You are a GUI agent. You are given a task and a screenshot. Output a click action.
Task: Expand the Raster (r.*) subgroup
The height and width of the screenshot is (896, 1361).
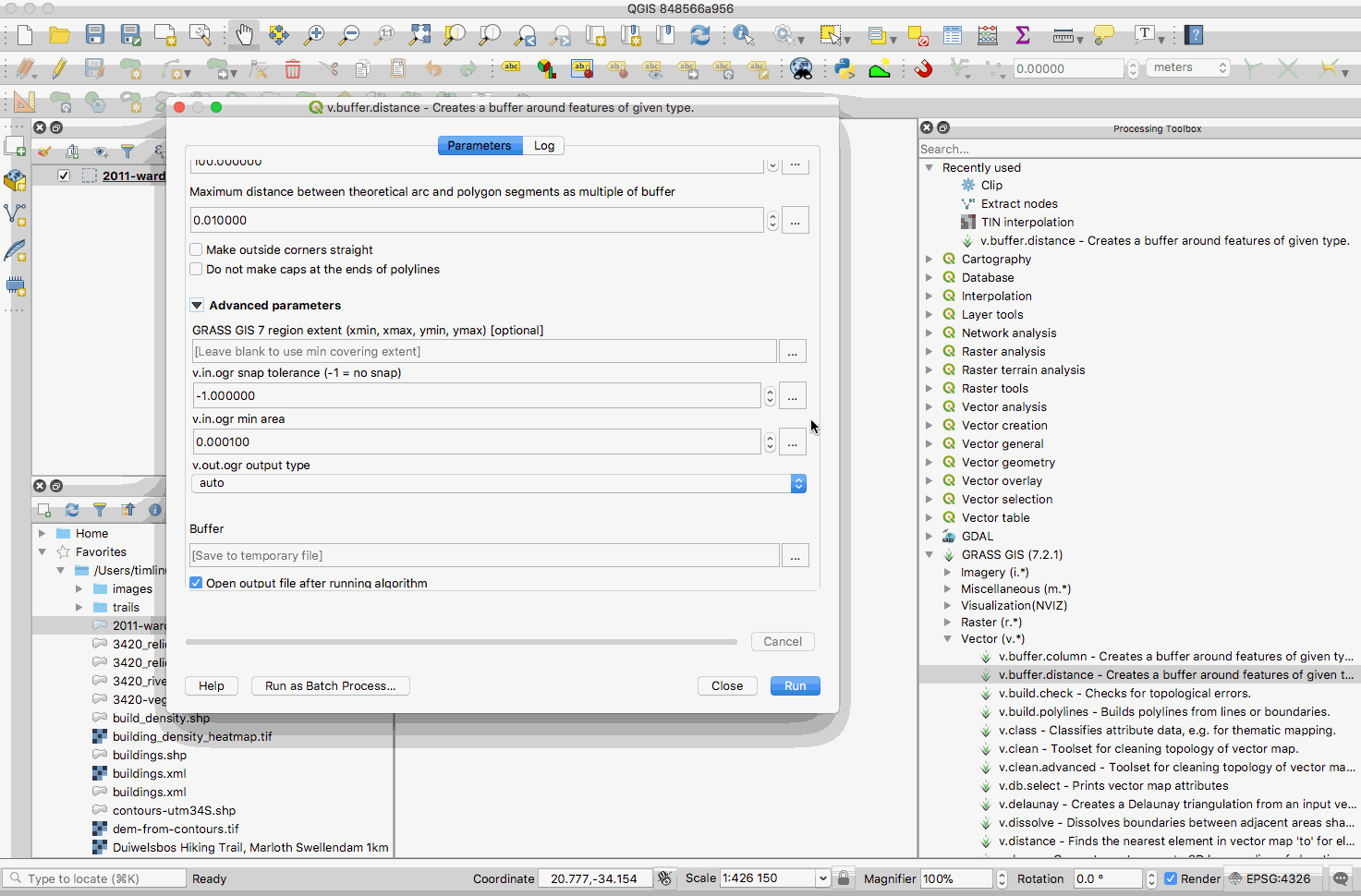tap(948, 622)
